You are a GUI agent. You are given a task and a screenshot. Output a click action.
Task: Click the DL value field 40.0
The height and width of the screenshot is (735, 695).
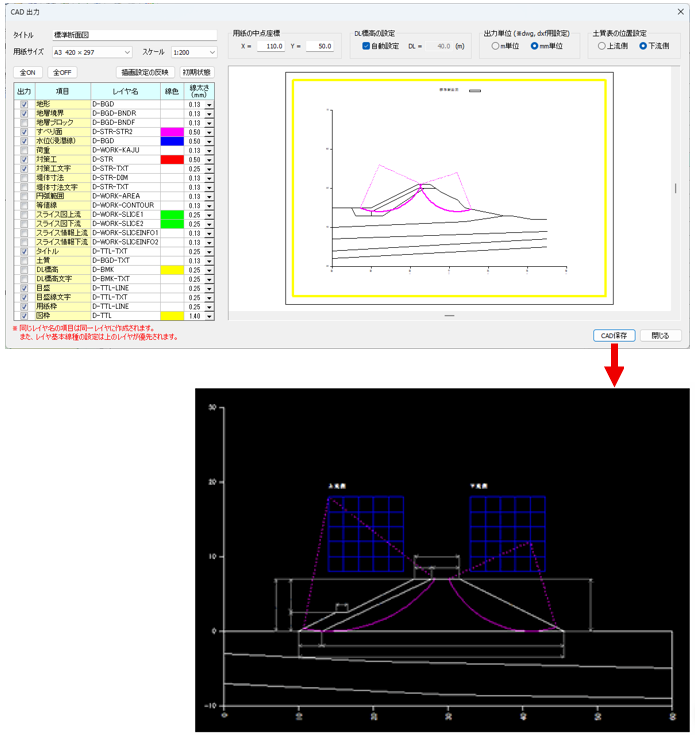[x=439, y=46]
